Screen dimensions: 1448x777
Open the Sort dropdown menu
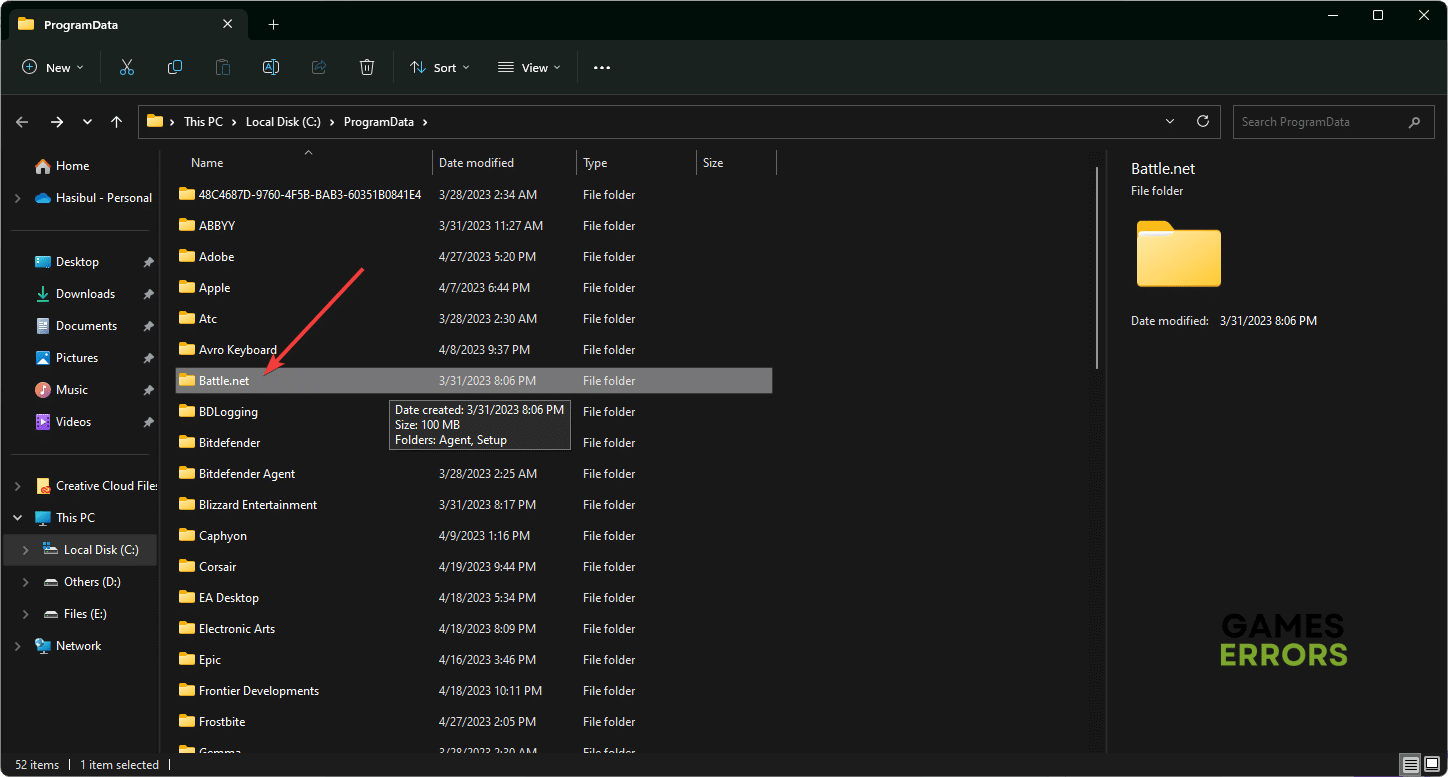pyautogui.click(x=439, y=67)
